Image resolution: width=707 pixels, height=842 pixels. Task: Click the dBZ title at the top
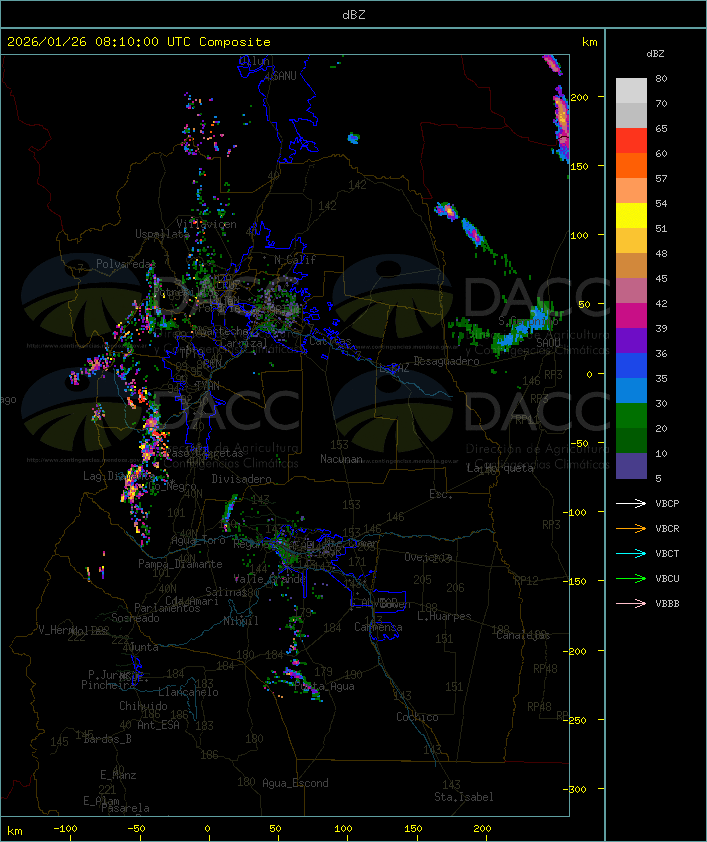(x=353, y=14)
